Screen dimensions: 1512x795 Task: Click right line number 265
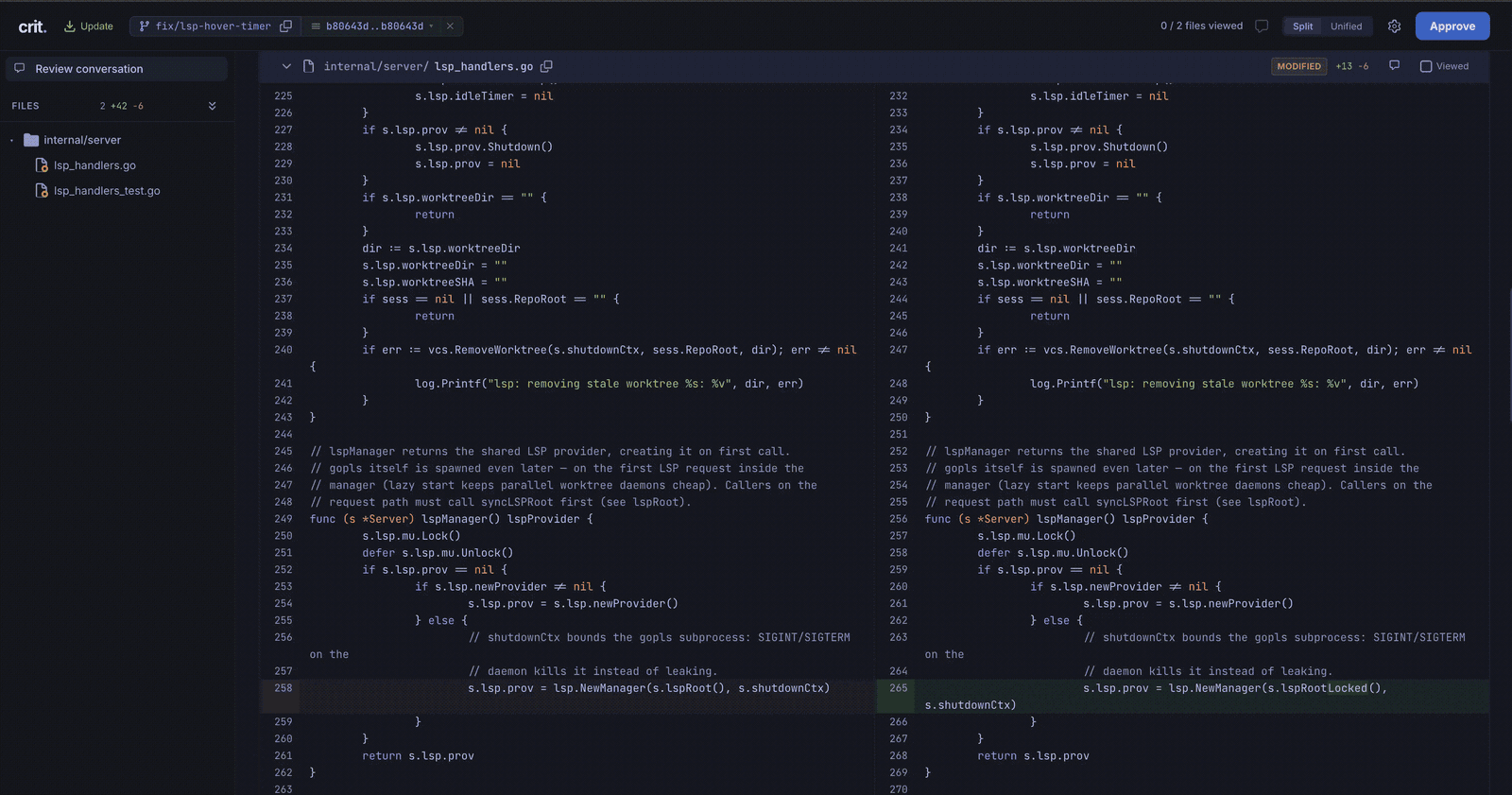[x=898, y=688]
